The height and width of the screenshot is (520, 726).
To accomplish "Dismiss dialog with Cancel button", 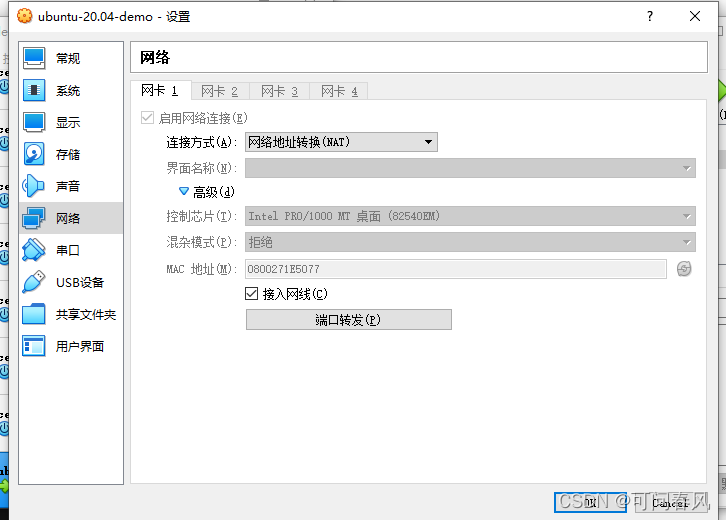I will pos(670,502).
